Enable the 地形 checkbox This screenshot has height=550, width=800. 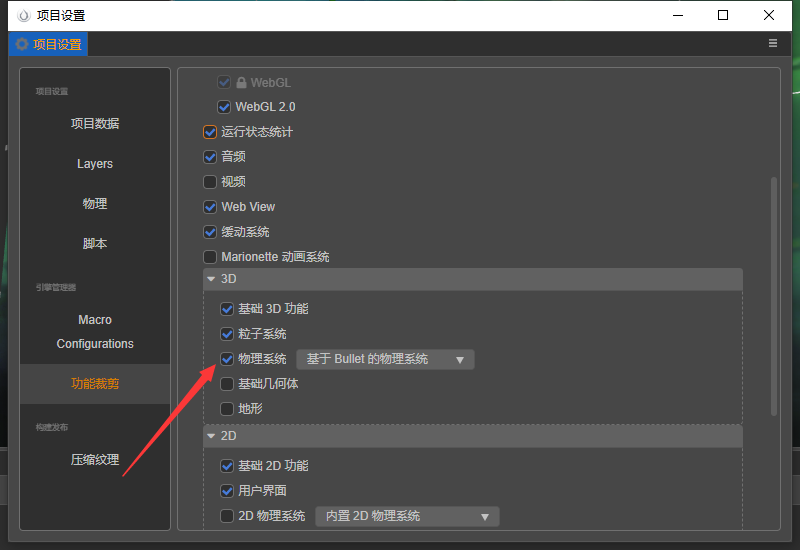click(227, 409)
